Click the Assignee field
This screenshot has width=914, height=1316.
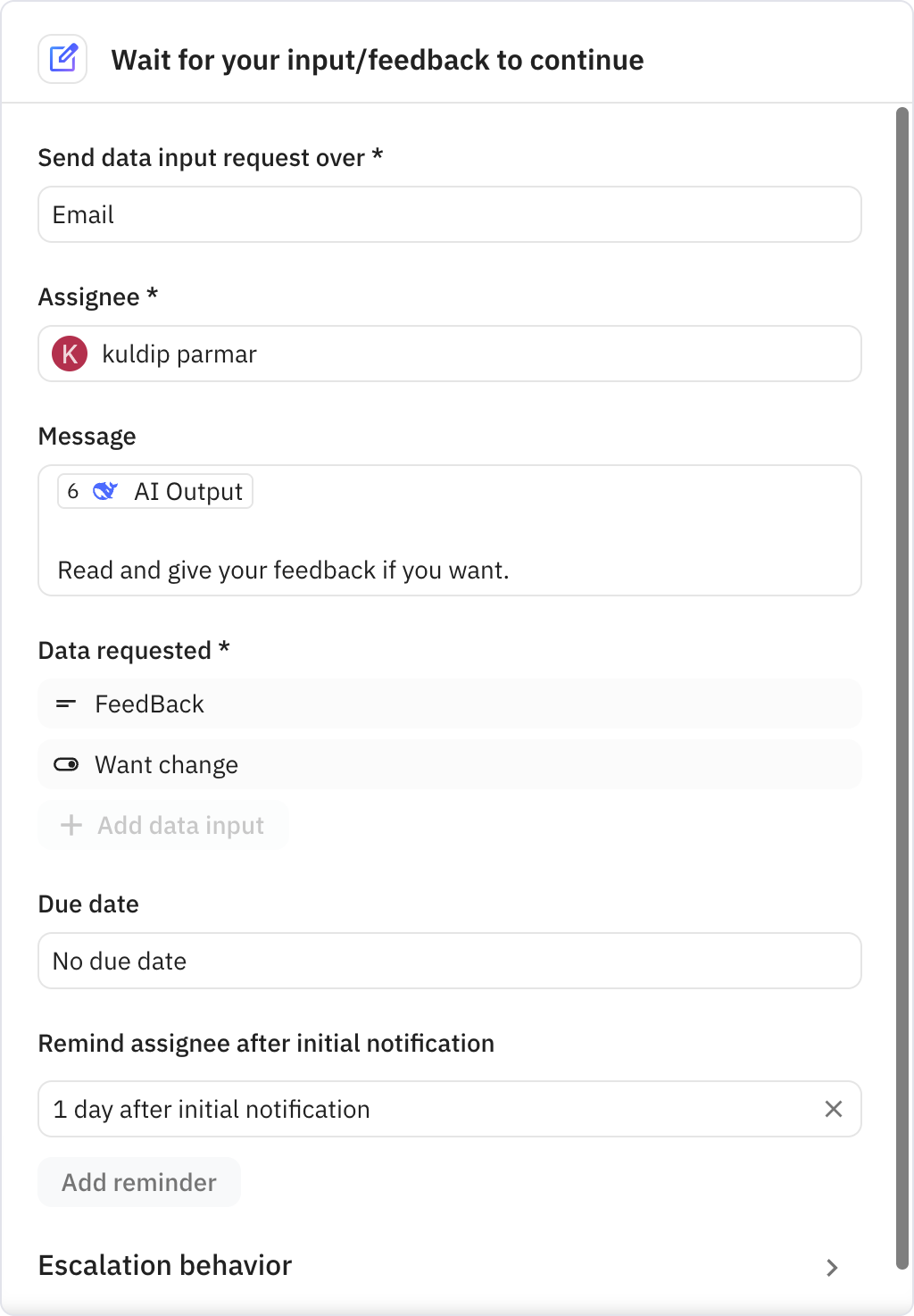click(449, 354)
